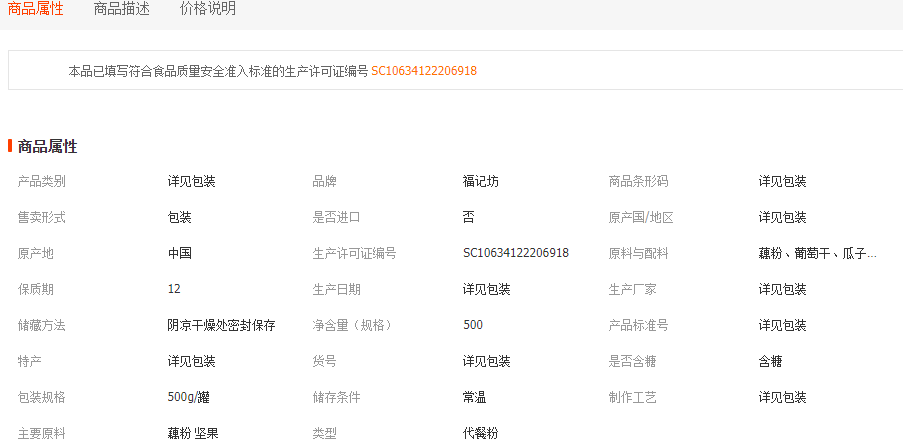Viewport: 903px width, 445px height.
Task: Click the 制作工艺 label
Action: tap(633, 397)
